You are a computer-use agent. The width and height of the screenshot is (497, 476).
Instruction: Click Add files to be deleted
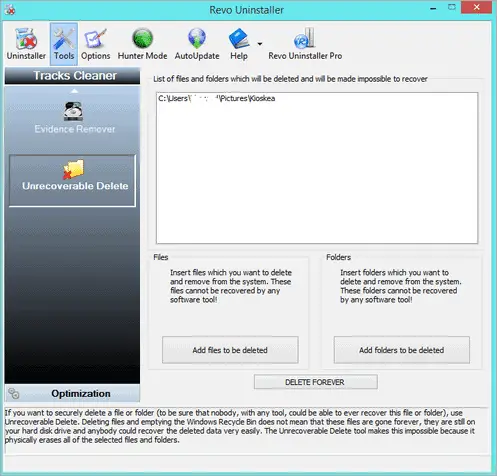click(230, 350)
